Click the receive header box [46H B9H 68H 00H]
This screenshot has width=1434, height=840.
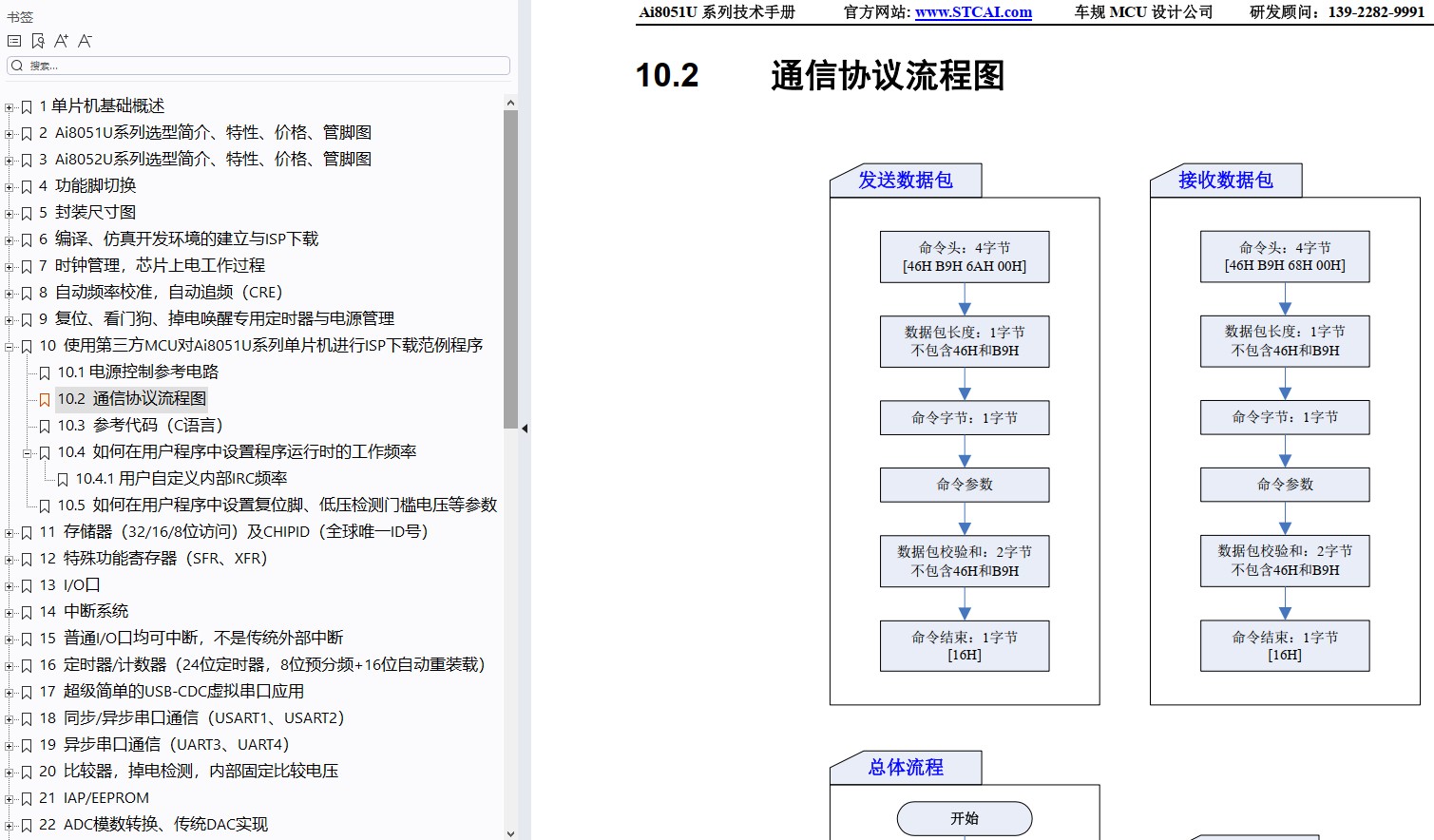1285,257
